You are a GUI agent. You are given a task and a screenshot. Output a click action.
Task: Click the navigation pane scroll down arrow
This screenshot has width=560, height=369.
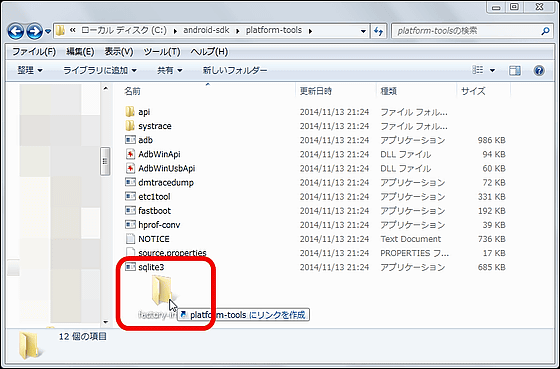105,322
